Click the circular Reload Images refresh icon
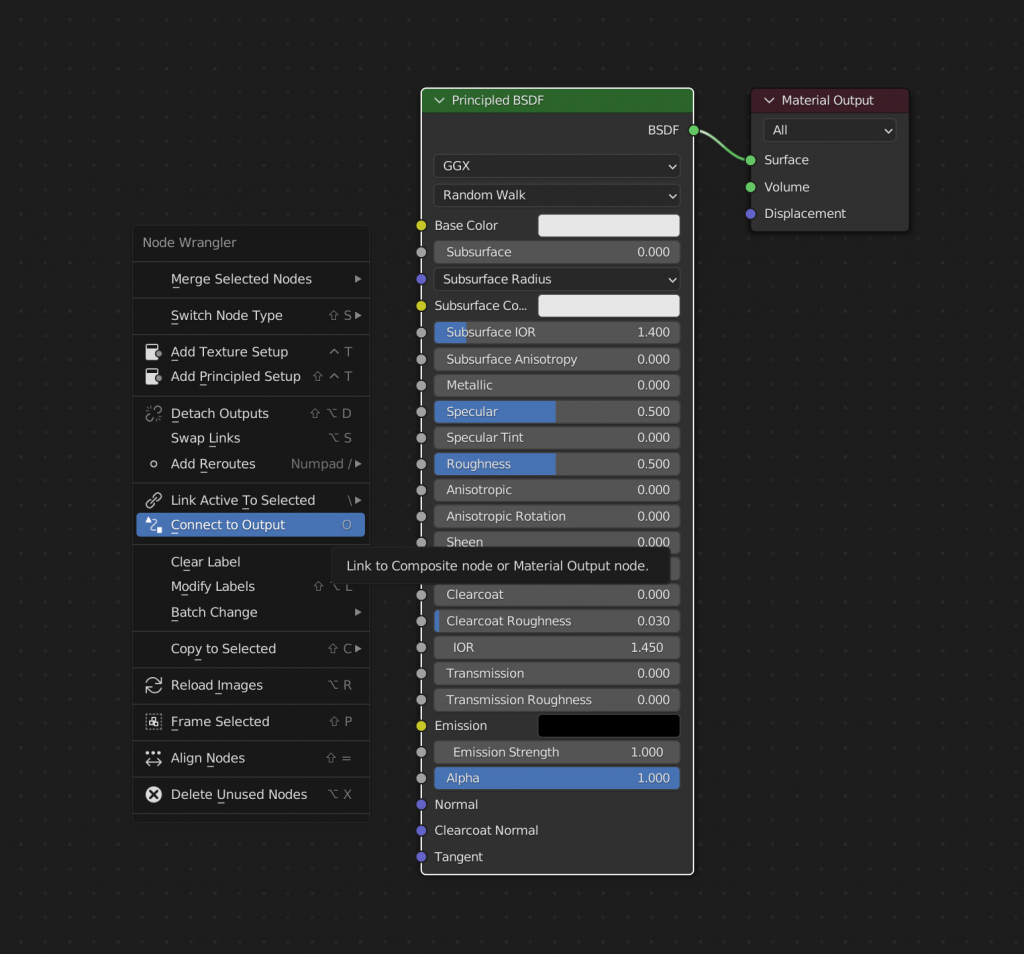The width and height of the screenshot is (1024, 954). point(152,685)
